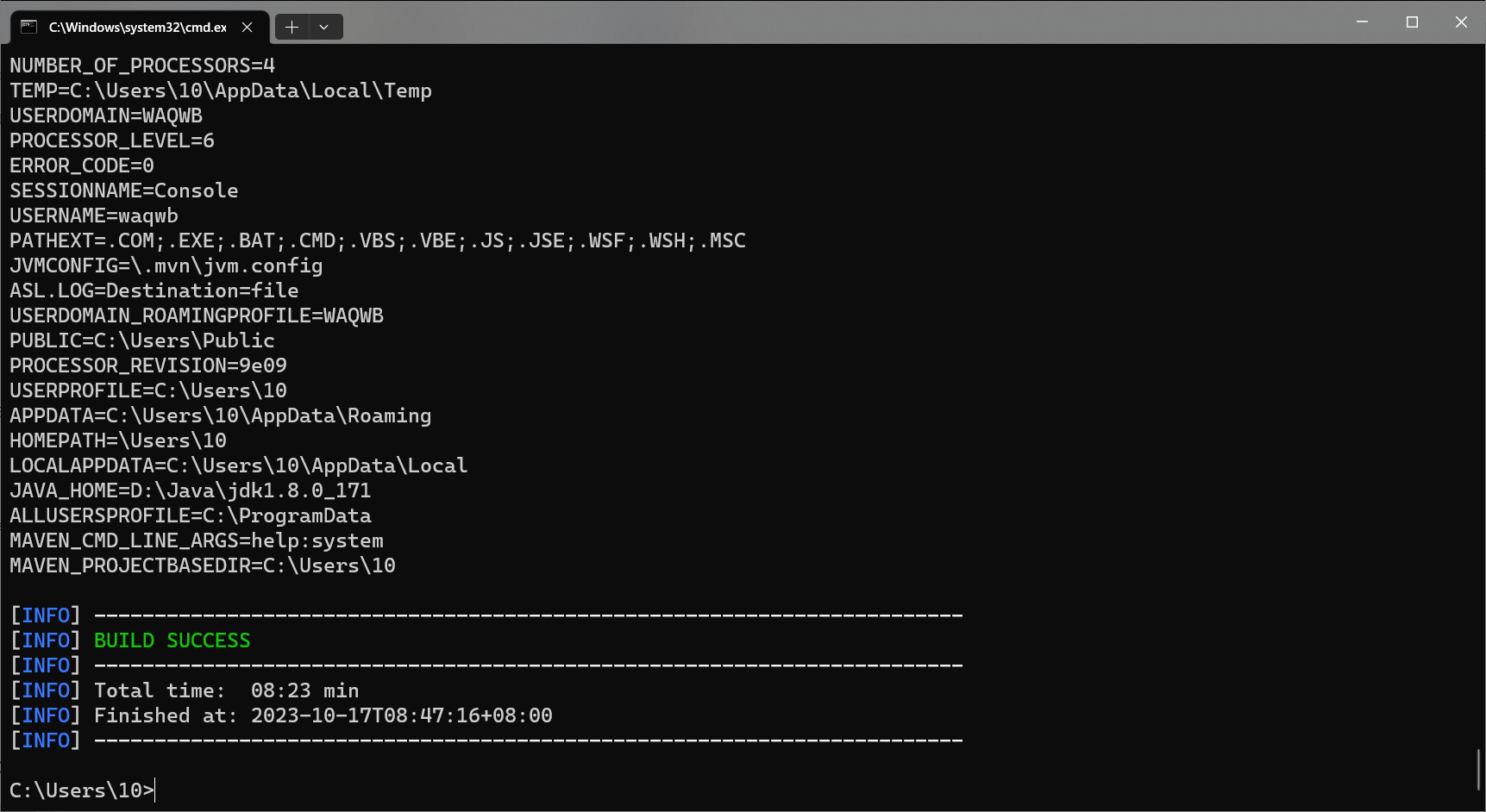The image size is (1486, 812).
Task: Click the command prompt input line
Action: pos(82,790)
